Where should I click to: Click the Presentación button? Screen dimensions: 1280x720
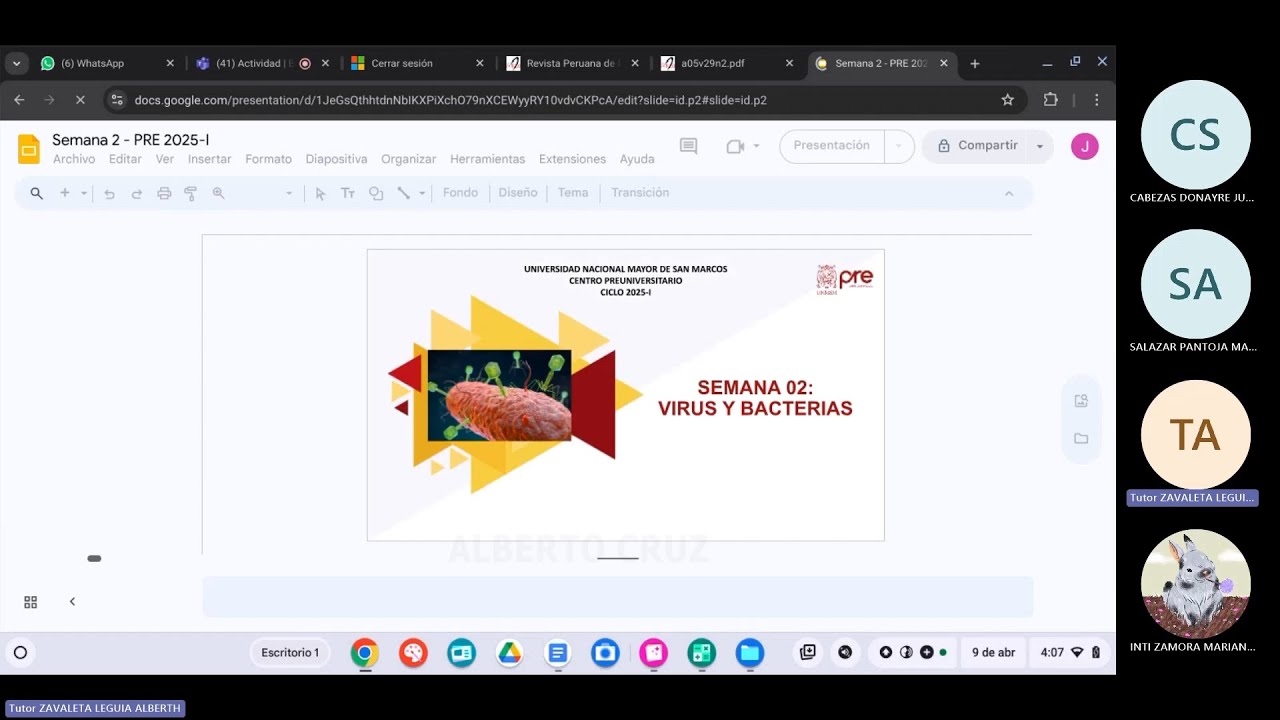(x=832, y=146)
